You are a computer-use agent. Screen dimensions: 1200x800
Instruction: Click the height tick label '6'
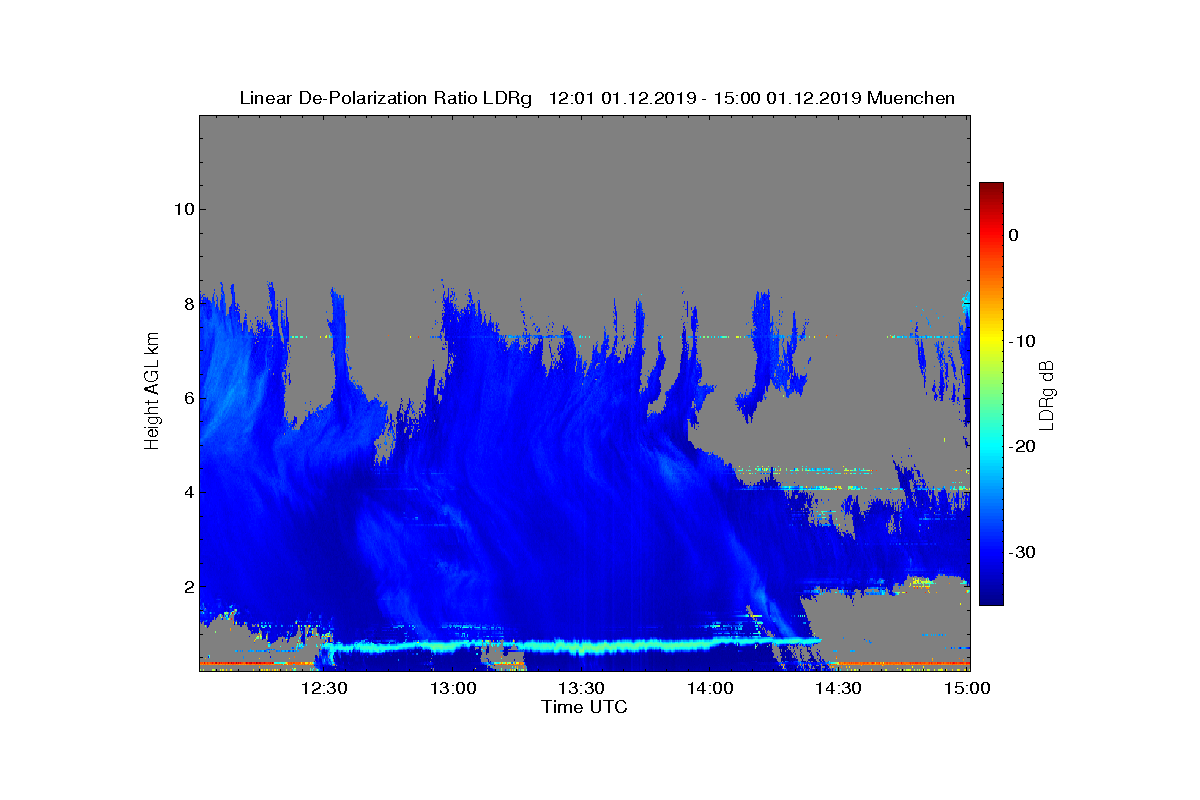pyautogui.click(x=188, y=398)
